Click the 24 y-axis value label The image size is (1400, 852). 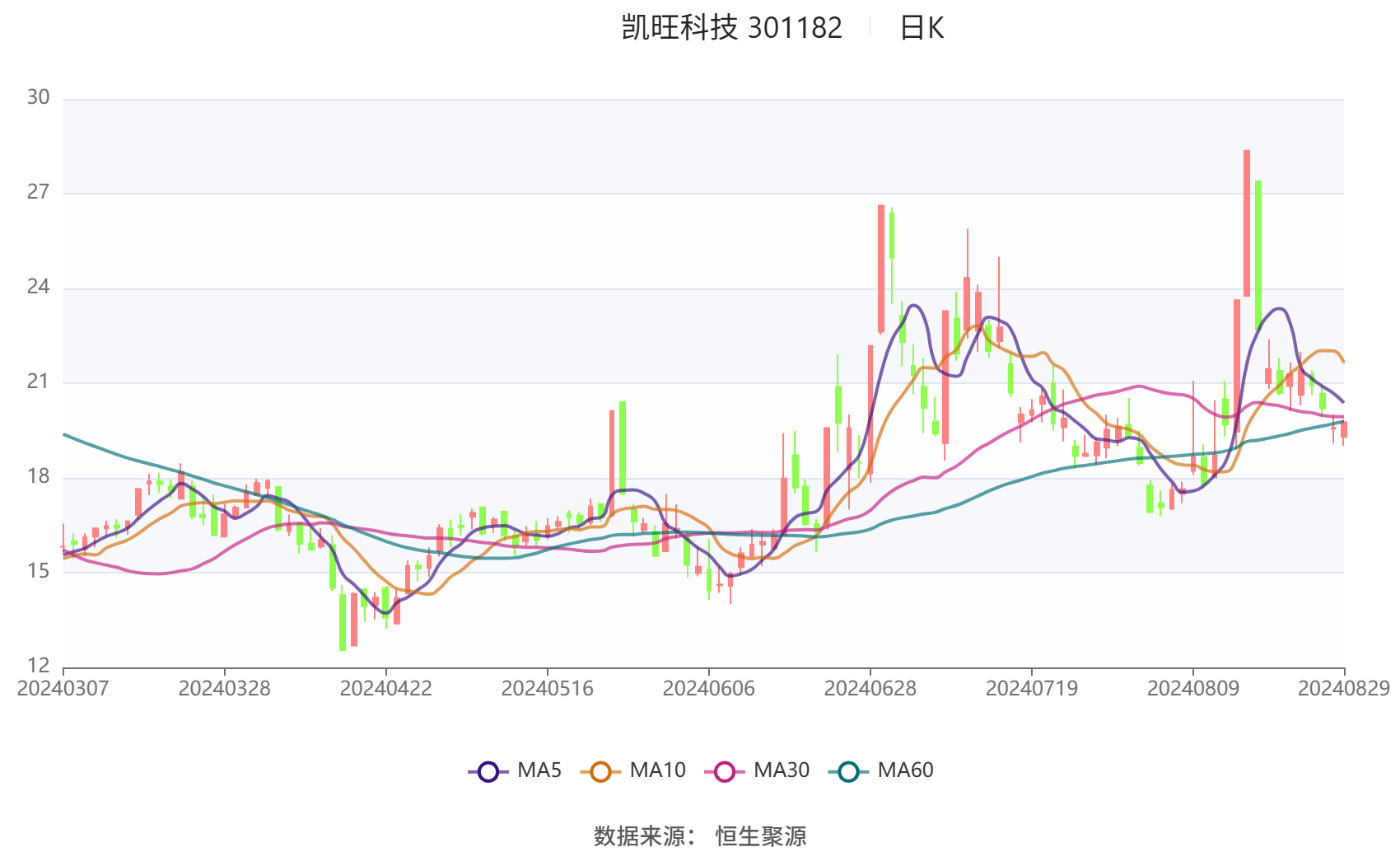coord(38,288)
